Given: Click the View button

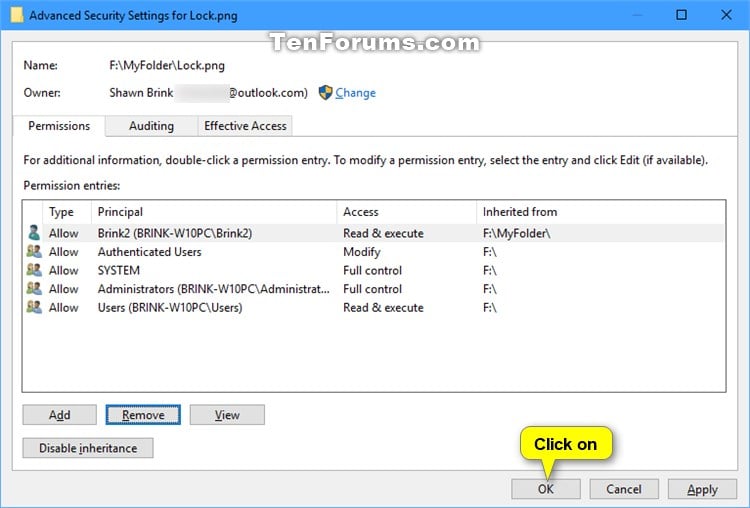Looking at the screenshot, I should click(227, 415).
